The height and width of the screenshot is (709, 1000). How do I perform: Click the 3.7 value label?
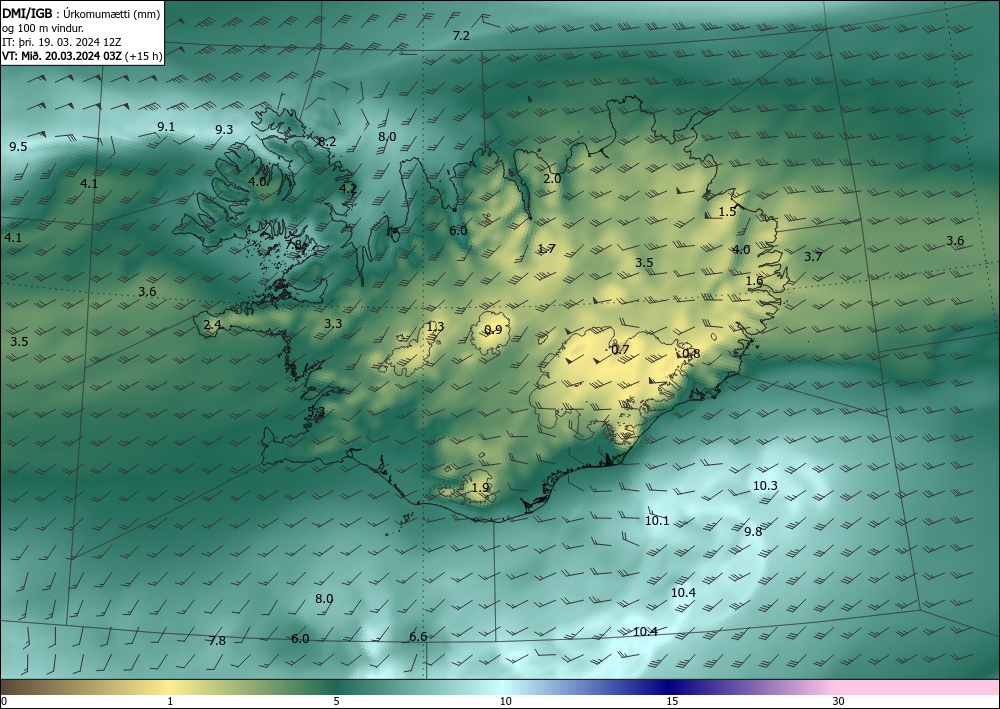[813, 257]
